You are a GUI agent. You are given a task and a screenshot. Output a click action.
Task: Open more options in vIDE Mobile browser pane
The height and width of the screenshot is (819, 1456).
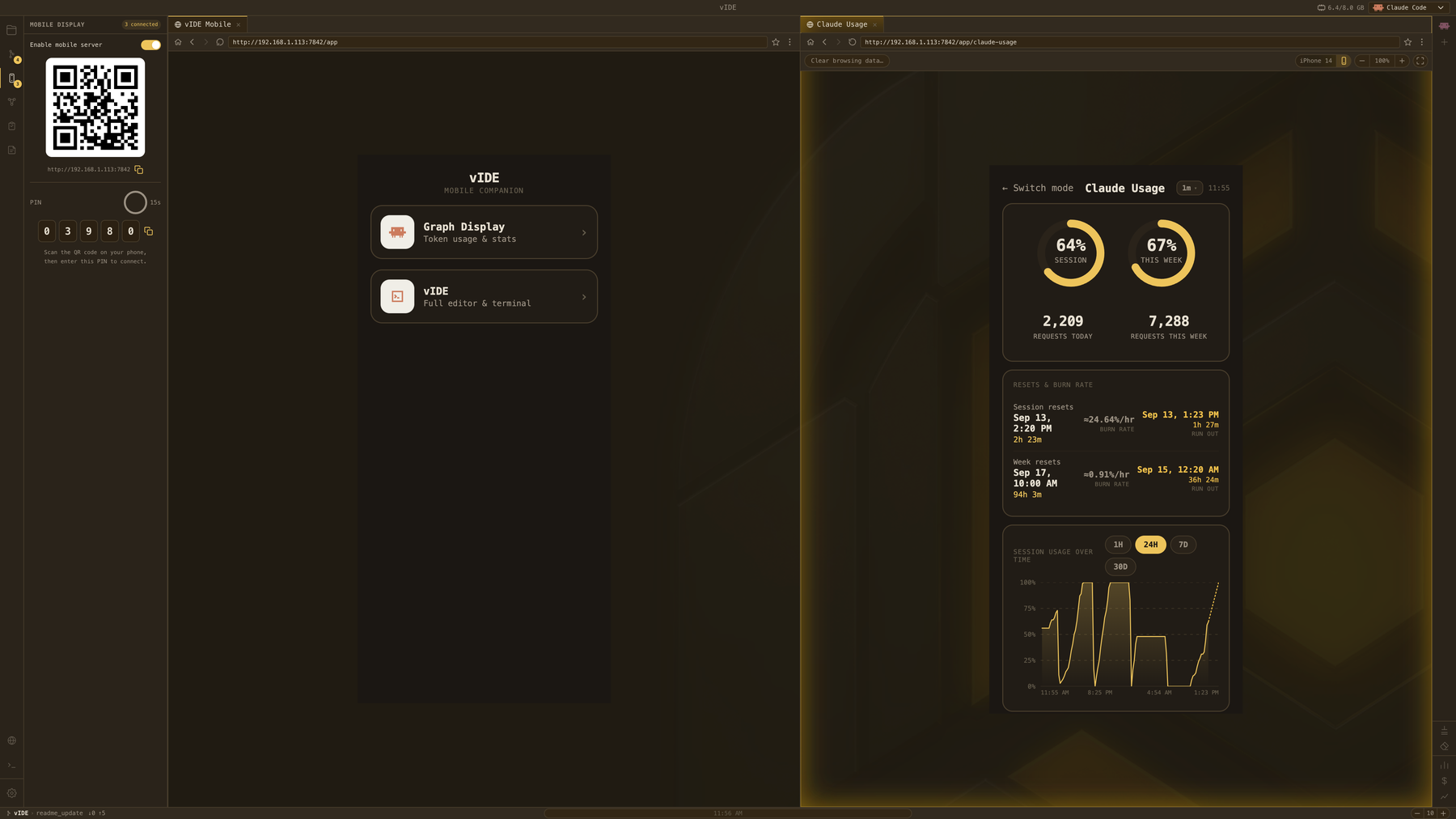tap(789, 42)
